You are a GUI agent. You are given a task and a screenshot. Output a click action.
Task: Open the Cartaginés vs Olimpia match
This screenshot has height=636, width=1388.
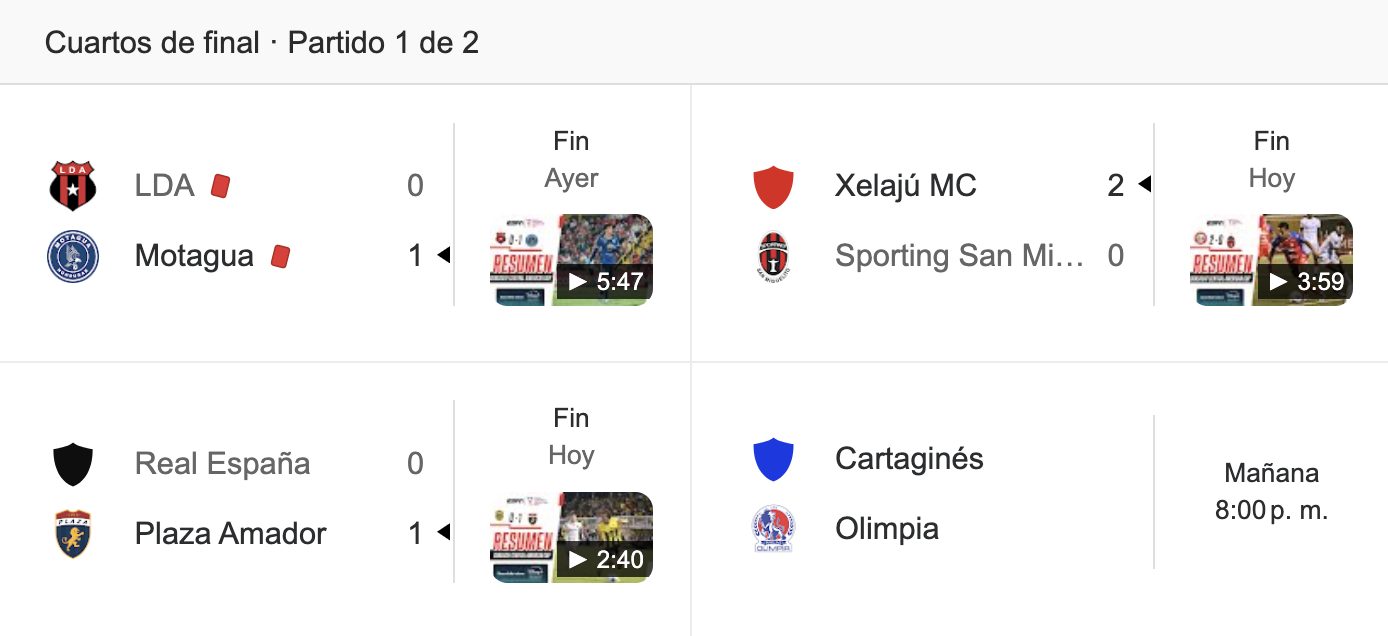[1040, 494]
